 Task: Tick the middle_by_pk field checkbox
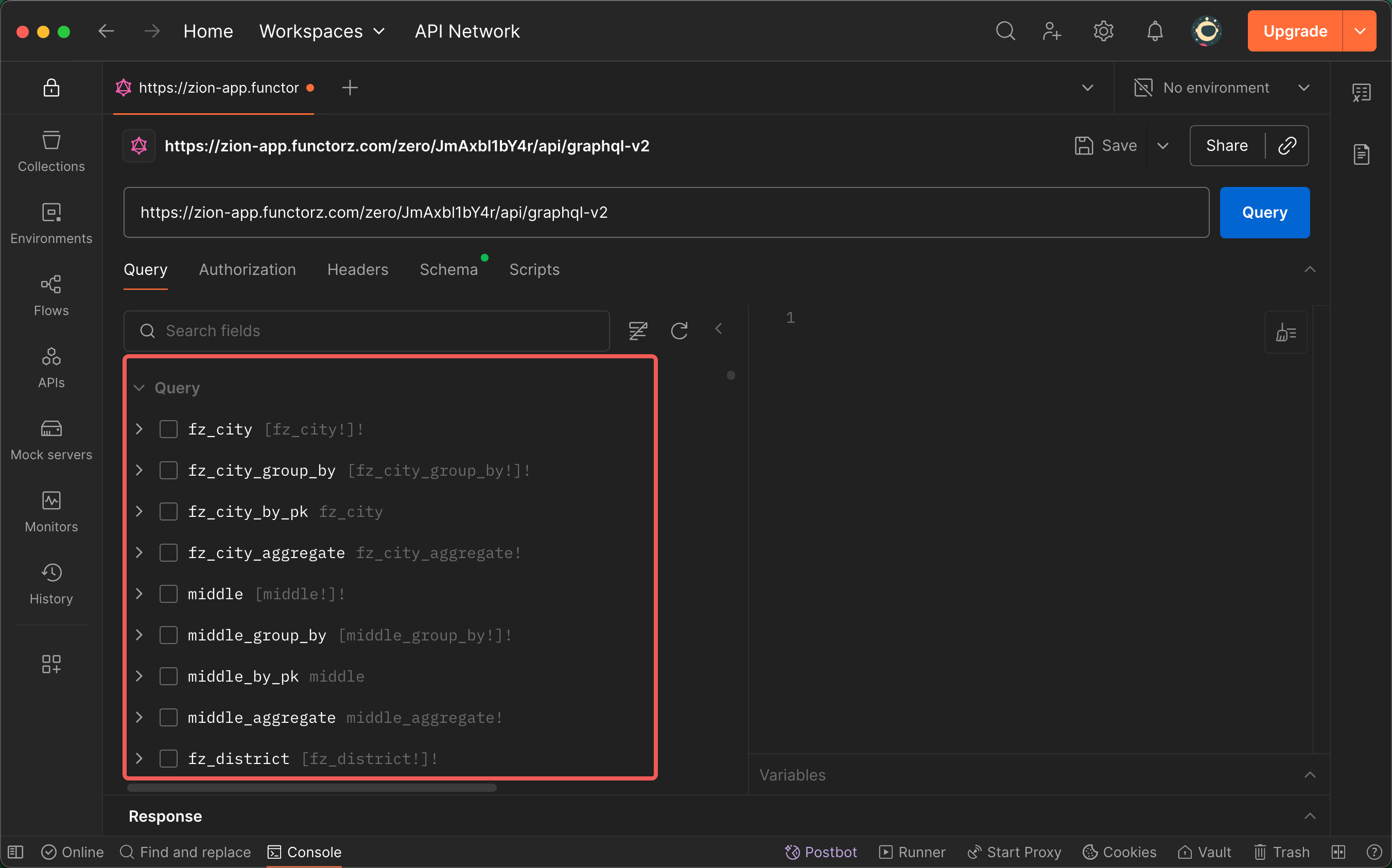(168, 676)
